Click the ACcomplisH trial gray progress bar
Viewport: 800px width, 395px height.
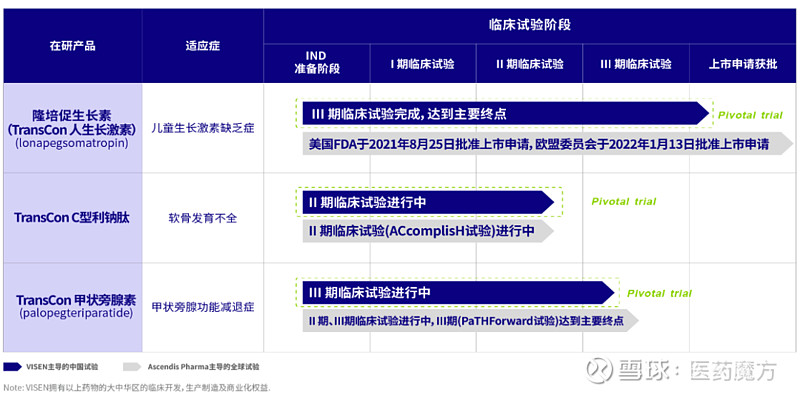(428, 231)
